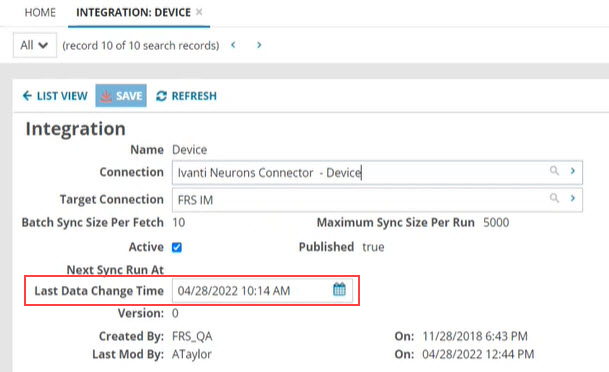This screenshot has width=609, height=372.
Task: Open the calendar picker for Last Data Change Time
Action: 339,289
